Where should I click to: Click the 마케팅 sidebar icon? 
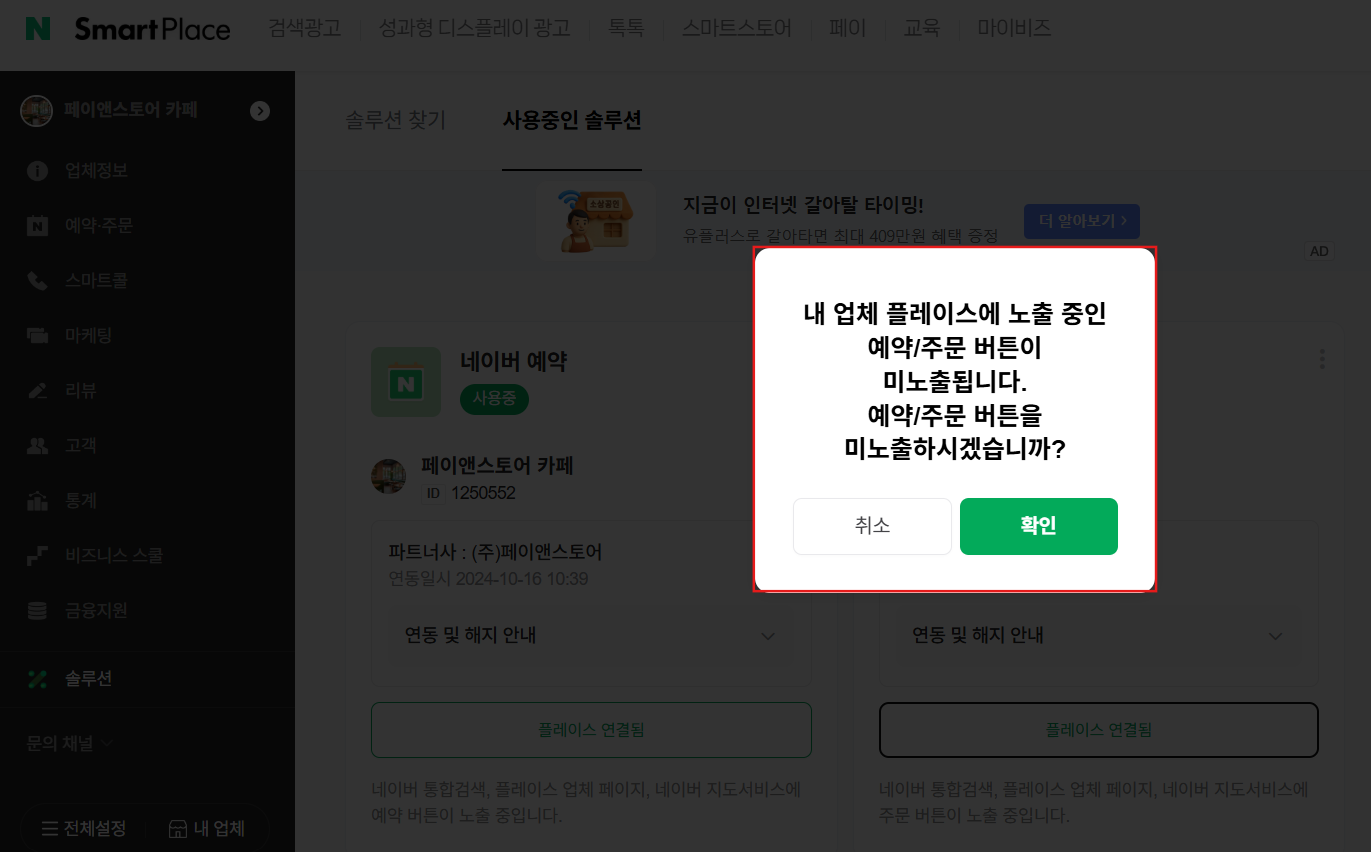37,336
